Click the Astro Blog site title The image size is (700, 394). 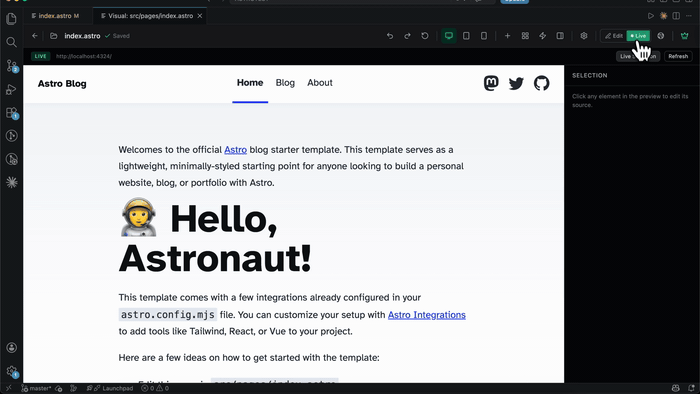(x=62, y=83)
